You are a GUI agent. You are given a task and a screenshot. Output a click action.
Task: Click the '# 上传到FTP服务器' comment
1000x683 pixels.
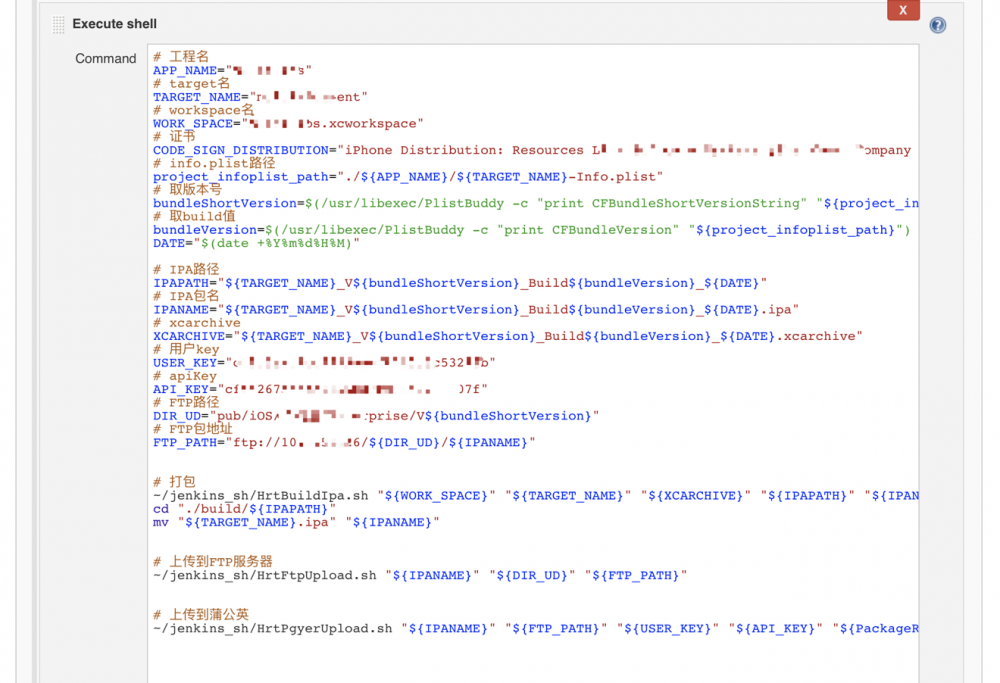coord(213,562)
